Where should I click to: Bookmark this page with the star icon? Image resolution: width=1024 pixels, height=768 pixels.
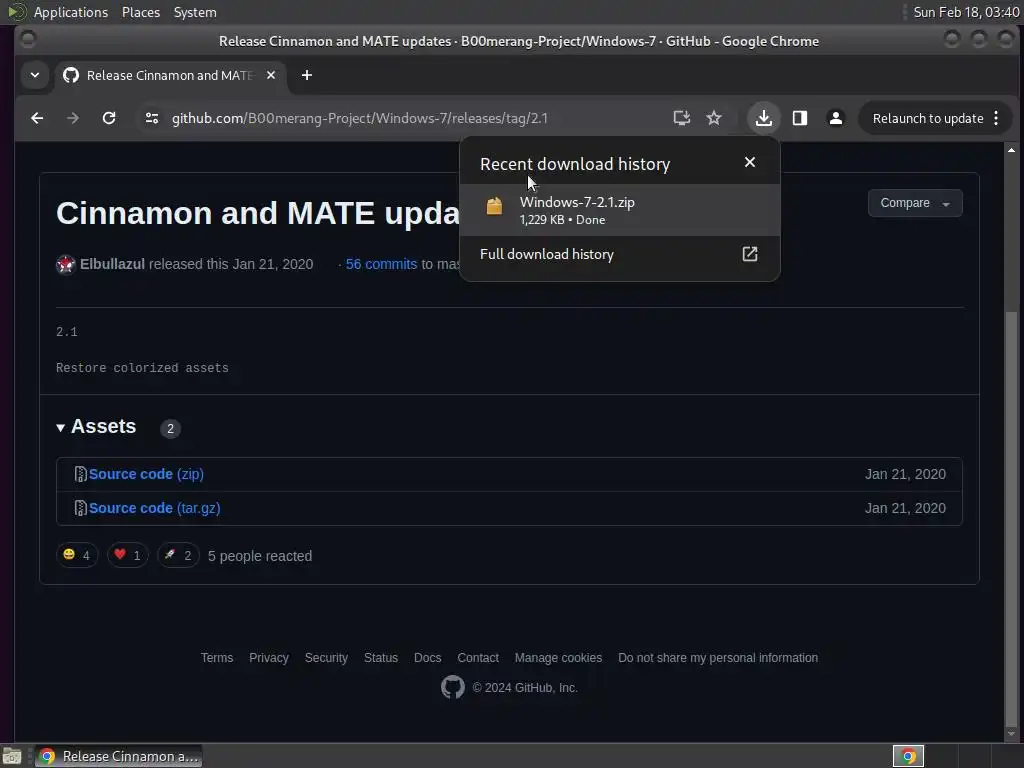pos(714,118)
